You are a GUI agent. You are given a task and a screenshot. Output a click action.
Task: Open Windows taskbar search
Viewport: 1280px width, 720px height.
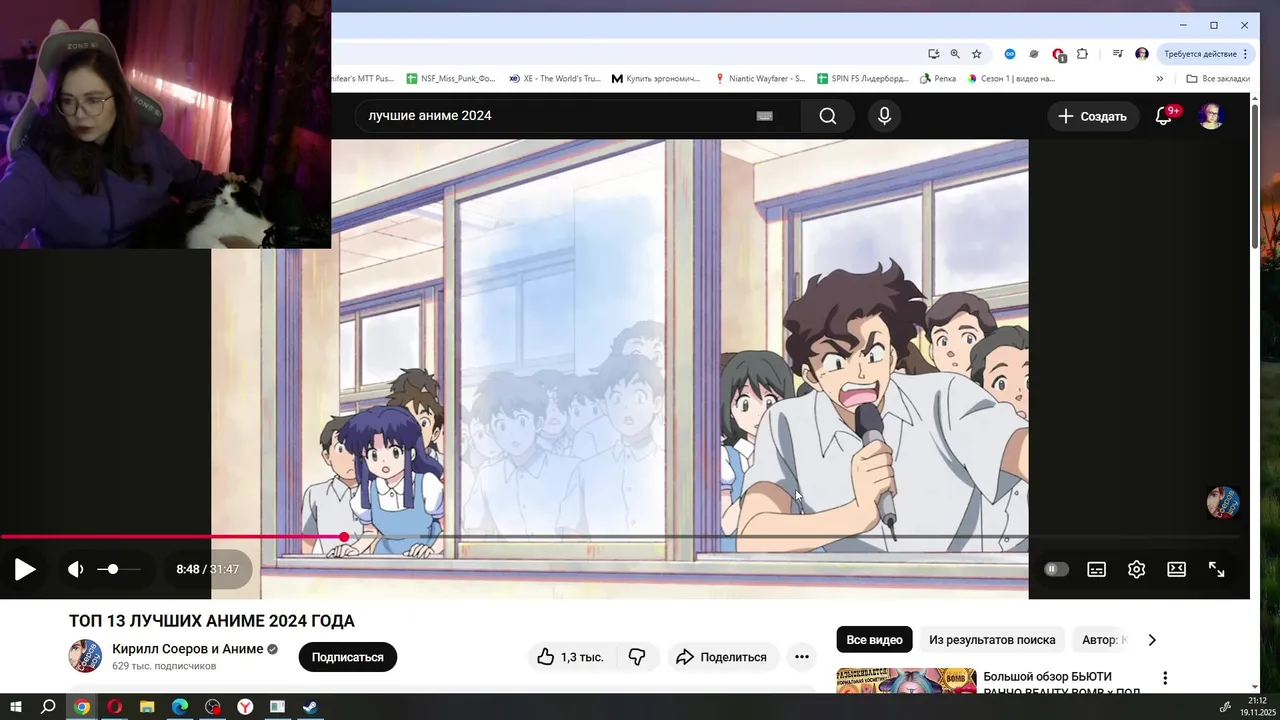click(x=48, y=707)
